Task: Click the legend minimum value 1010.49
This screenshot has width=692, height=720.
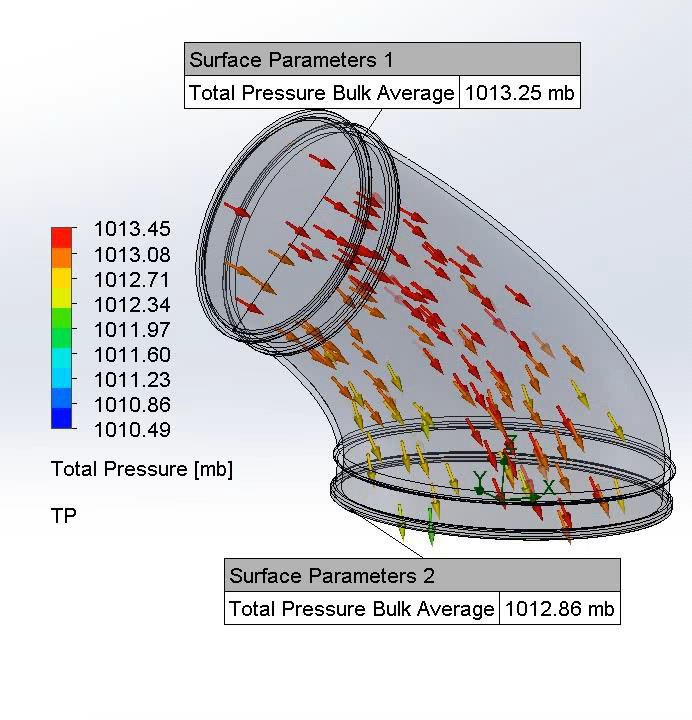Action: (x=132, y=431)
